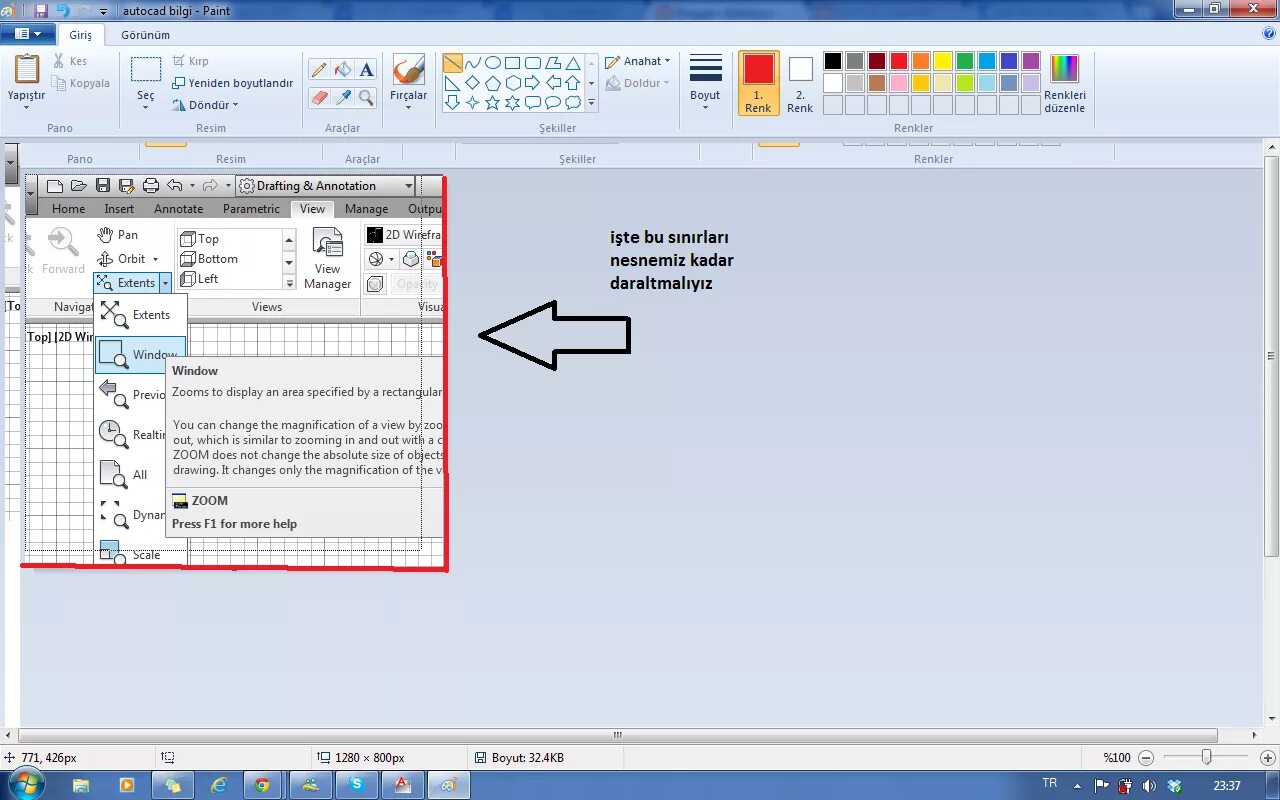Activate the 2. Renk background color
This screenshot has height=800, width=1280.
pyautogui.click(x=800, y=83)
